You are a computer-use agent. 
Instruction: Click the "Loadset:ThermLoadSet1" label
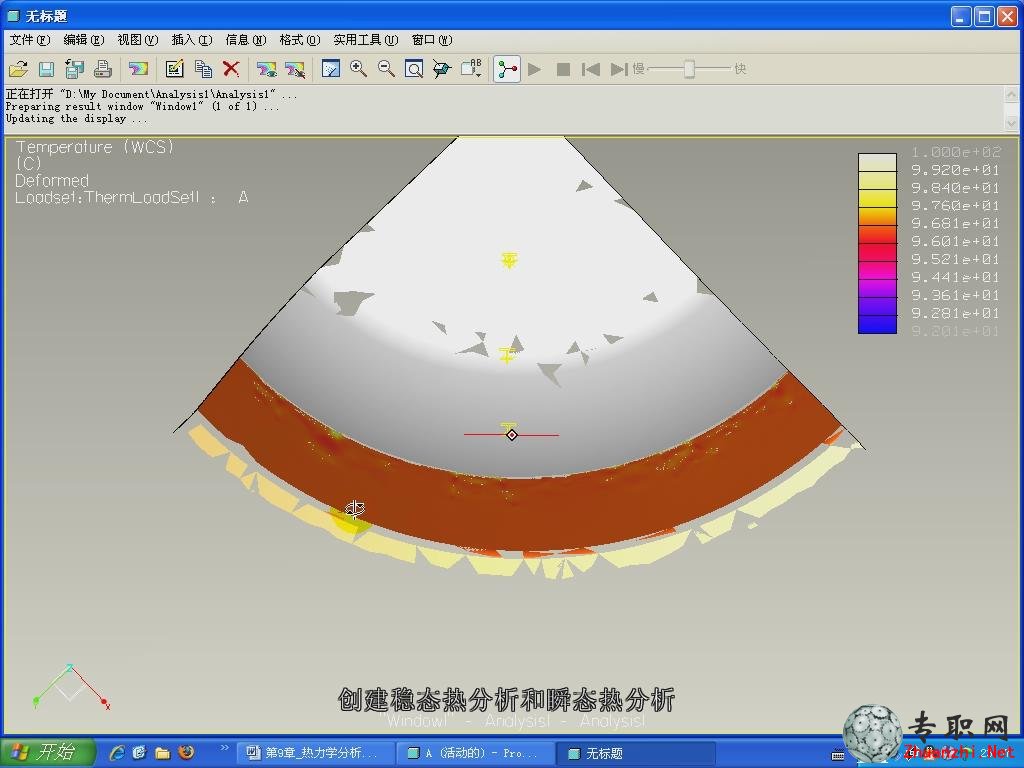coord(106,197)
